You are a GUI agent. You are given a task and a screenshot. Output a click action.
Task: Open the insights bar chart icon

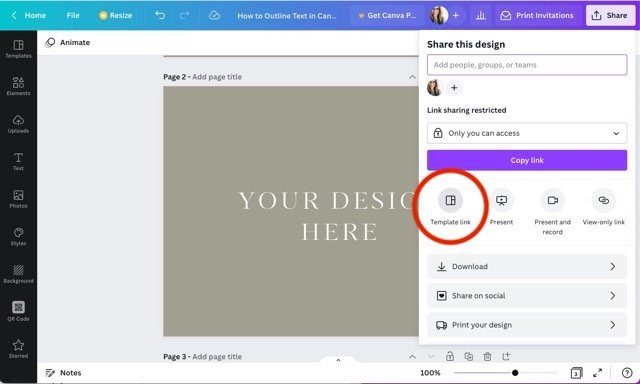(x=481, y=16)
